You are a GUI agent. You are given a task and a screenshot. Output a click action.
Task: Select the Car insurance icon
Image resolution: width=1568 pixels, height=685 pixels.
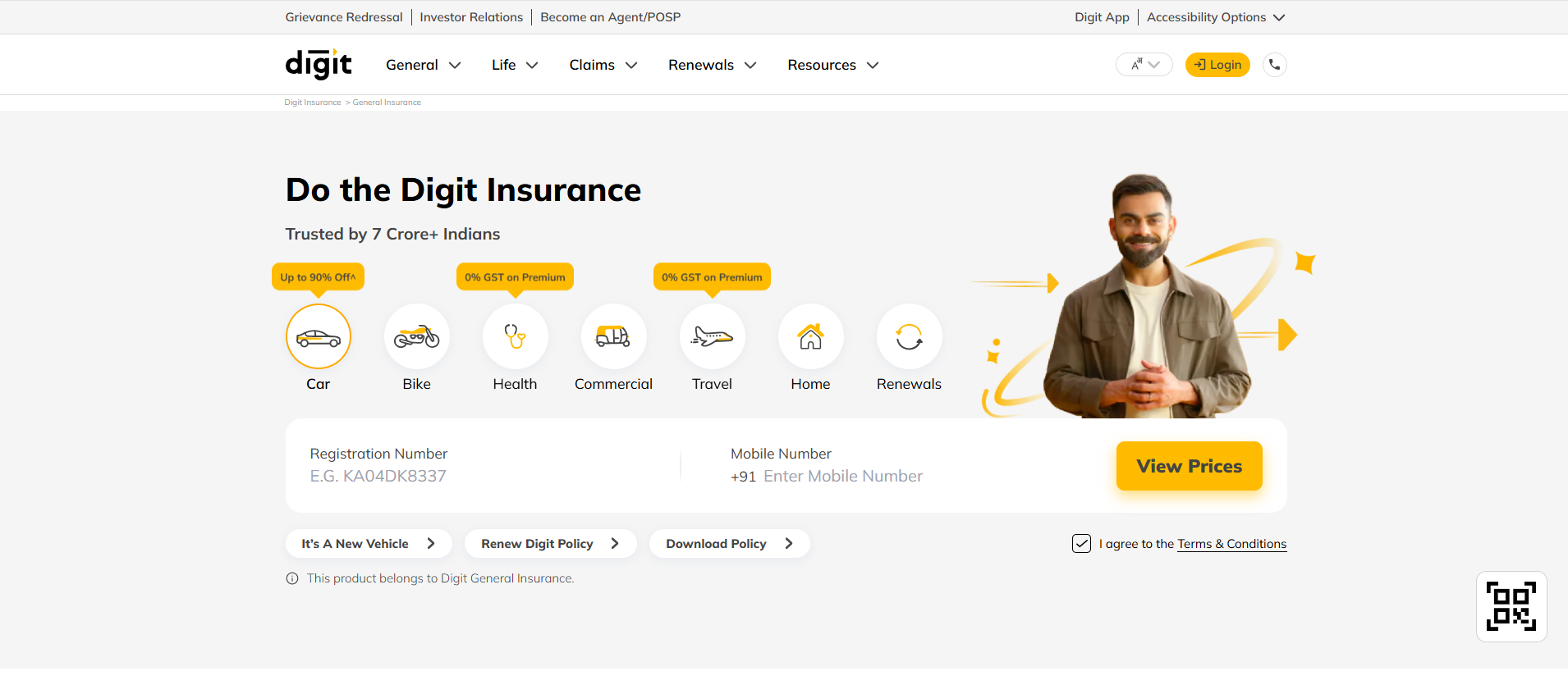pos(319,336)
